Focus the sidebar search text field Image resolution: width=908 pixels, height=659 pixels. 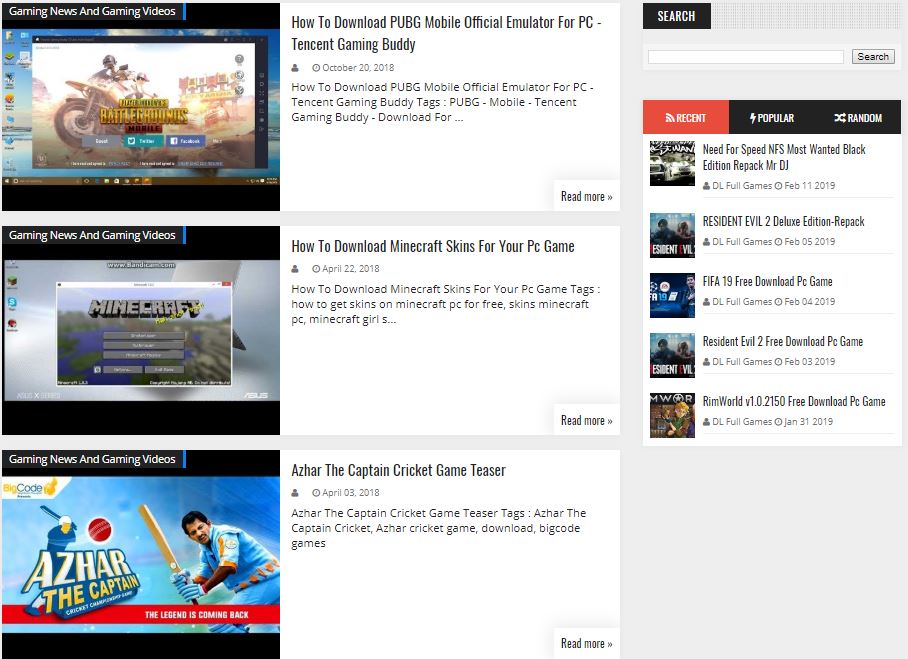[745, 57]
